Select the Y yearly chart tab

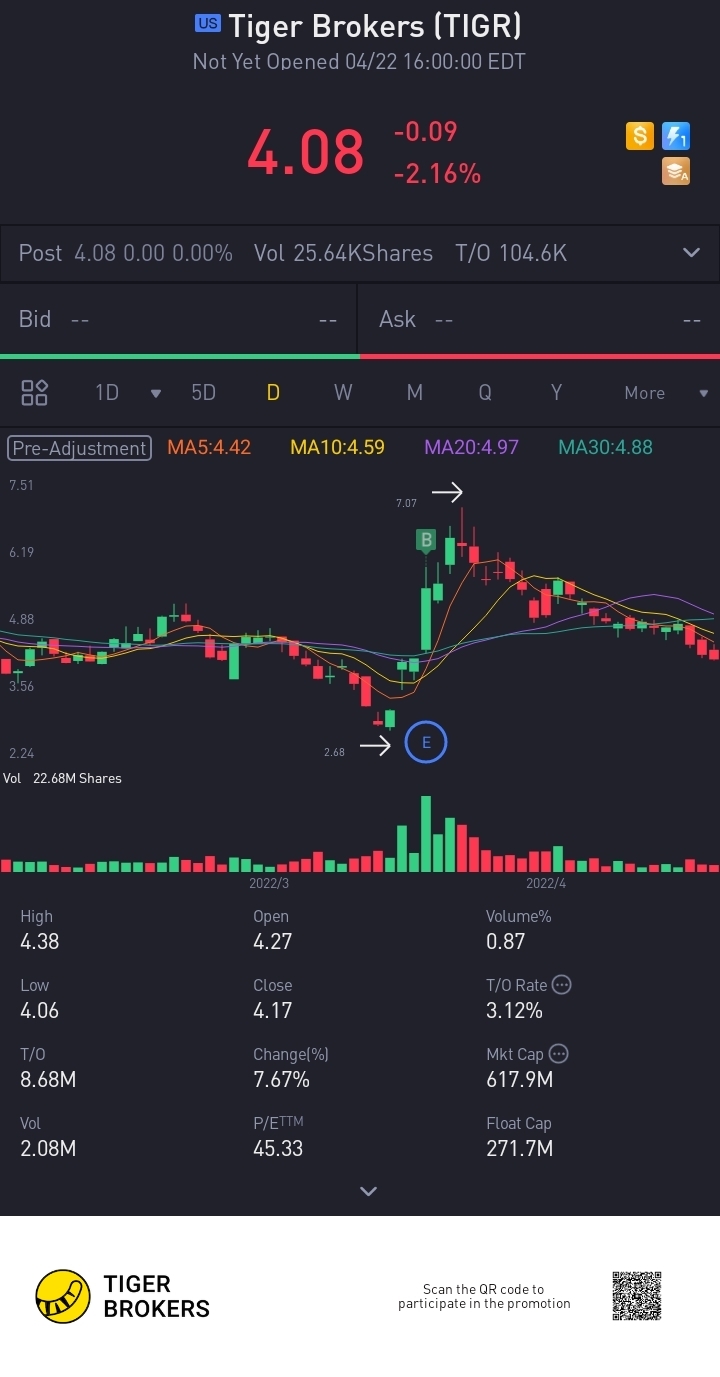coord(556,393)
